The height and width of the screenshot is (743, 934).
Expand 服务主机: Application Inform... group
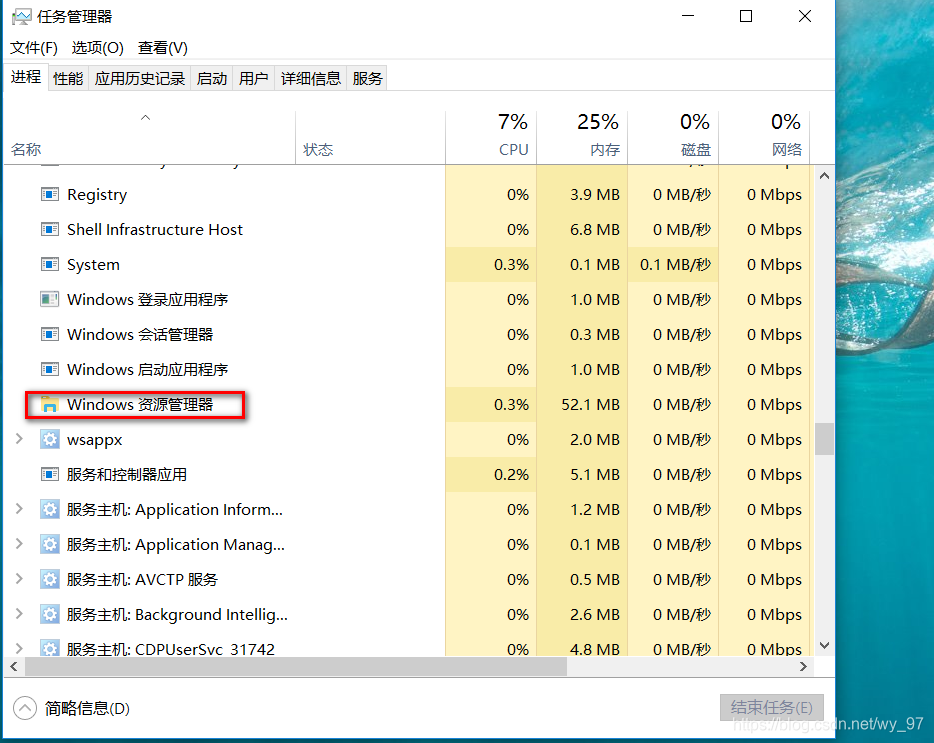point(19,509)
